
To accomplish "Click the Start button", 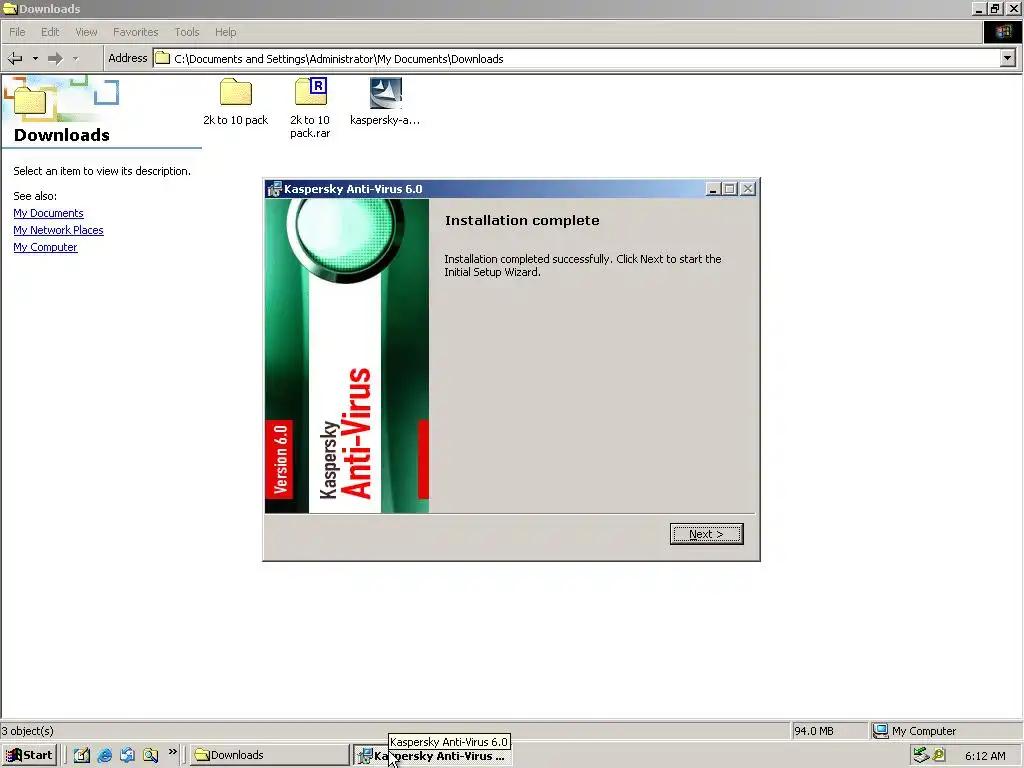I will coord(29,755).
